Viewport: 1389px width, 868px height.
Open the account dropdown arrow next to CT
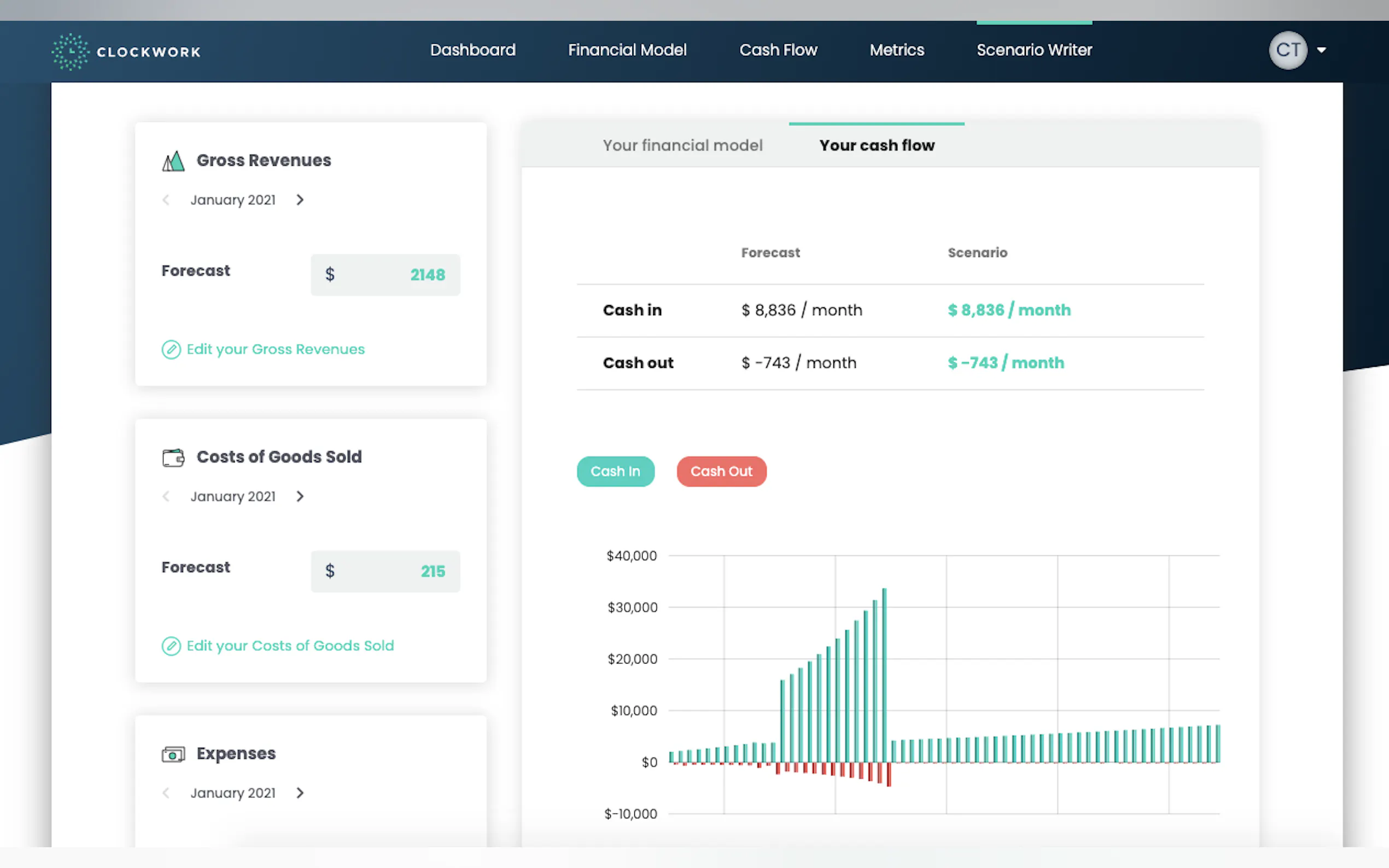(1322, 50)
